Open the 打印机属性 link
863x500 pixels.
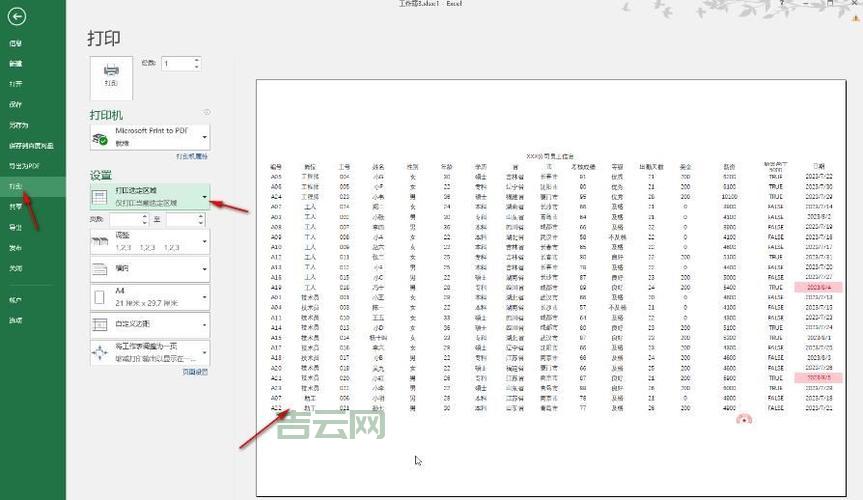[191, 158]
